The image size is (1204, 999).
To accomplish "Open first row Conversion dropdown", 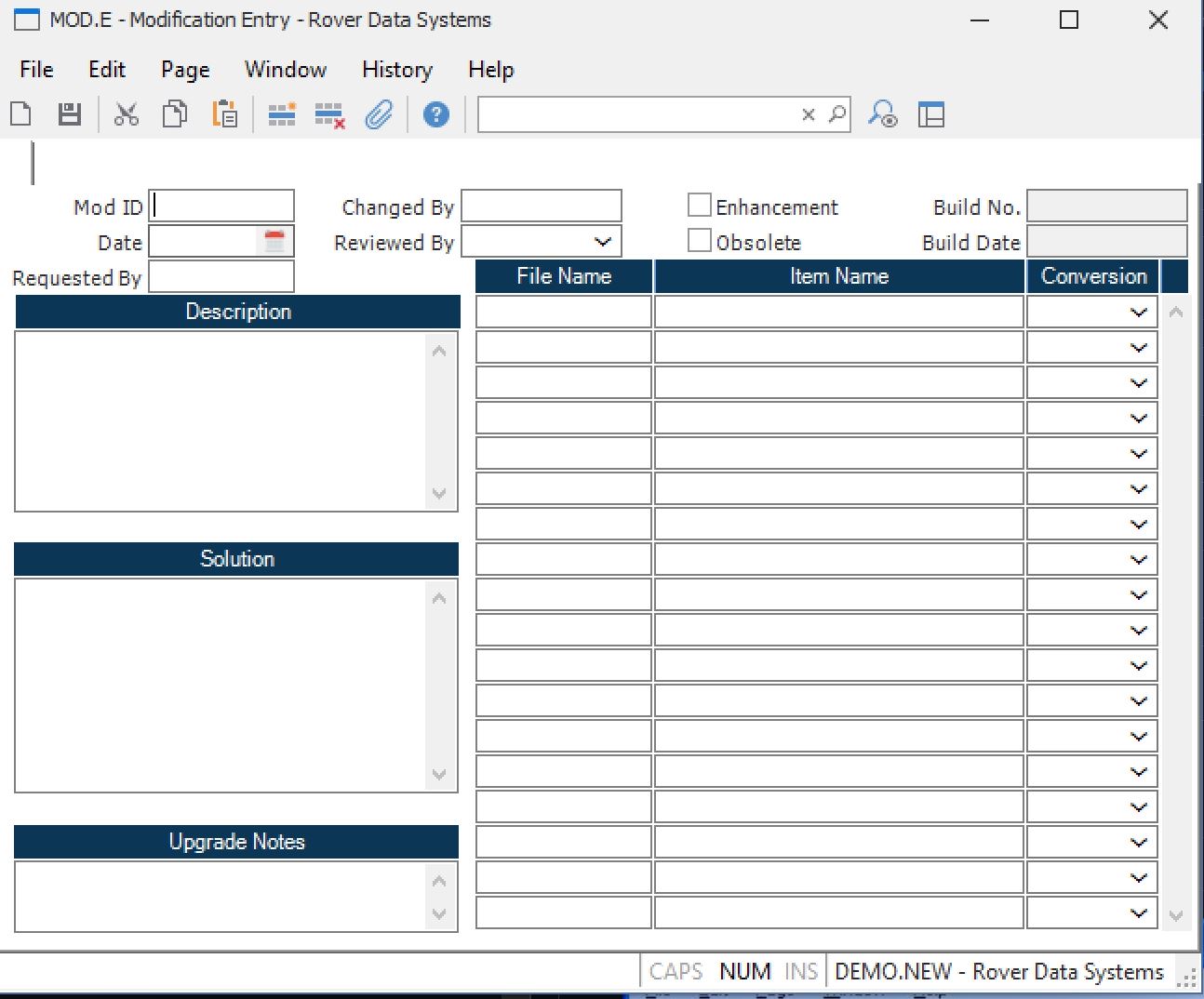I will [x=1138, y=313].
